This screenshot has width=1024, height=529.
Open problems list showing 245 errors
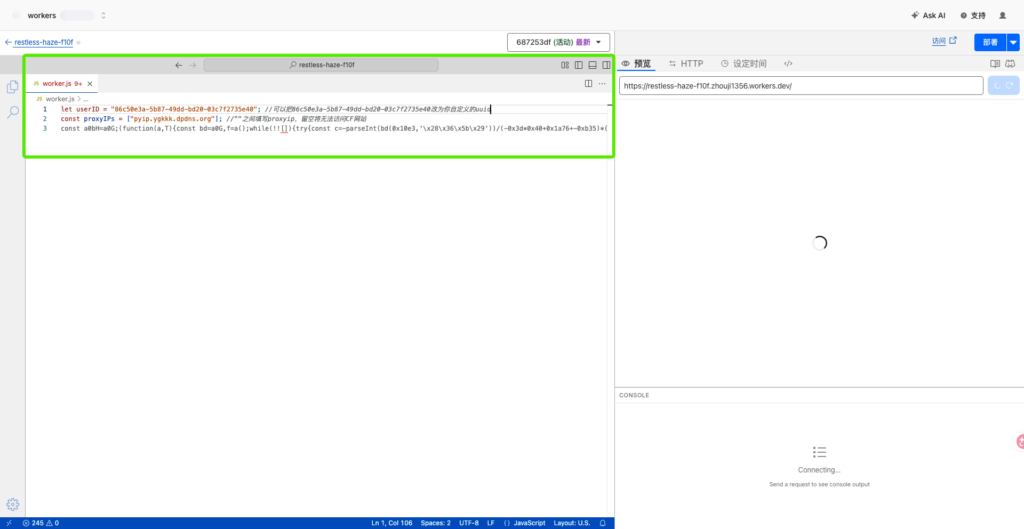[x=40, y=523]
